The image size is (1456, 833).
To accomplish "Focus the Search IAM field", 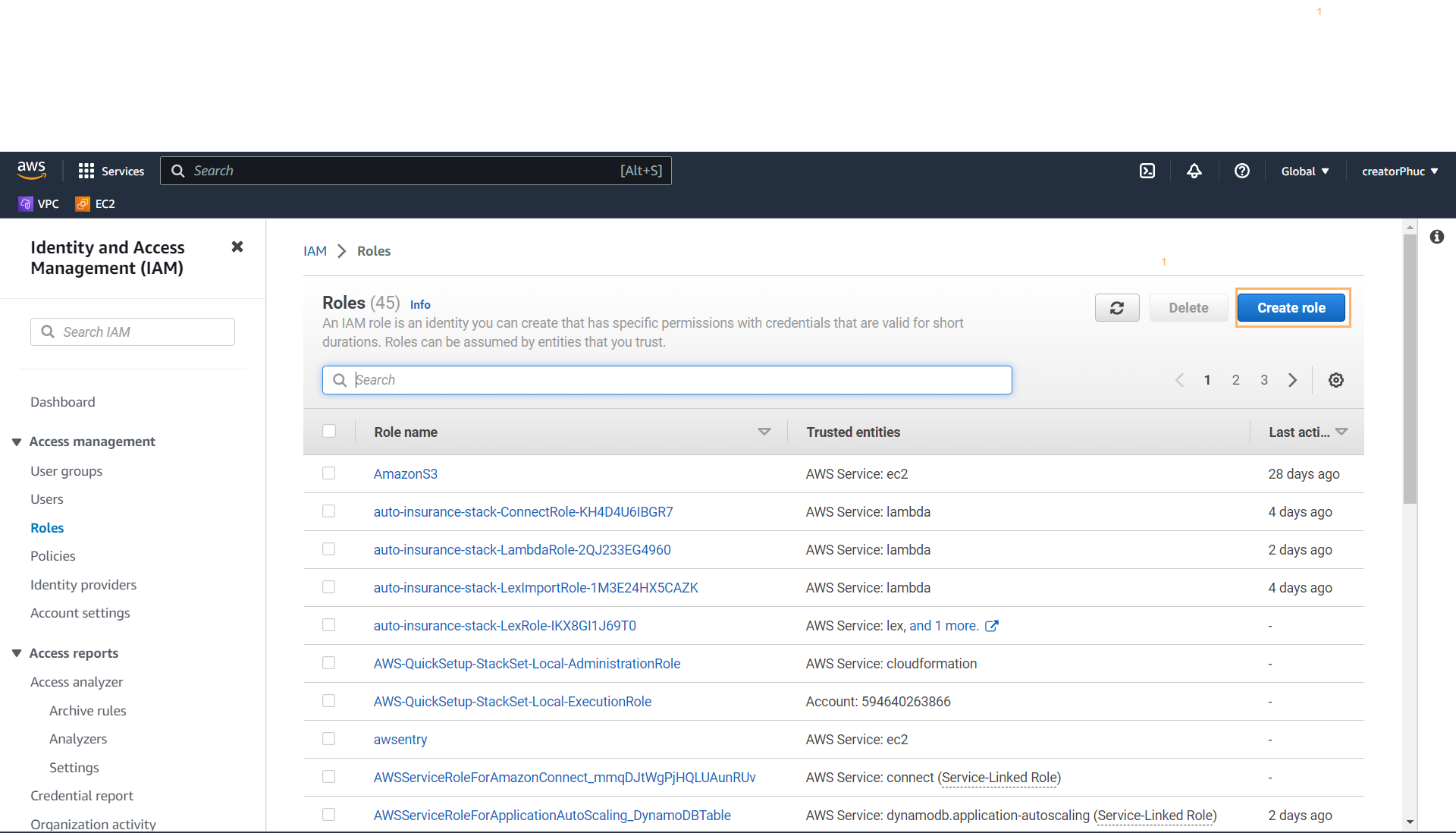I will [x=133, y=332].
